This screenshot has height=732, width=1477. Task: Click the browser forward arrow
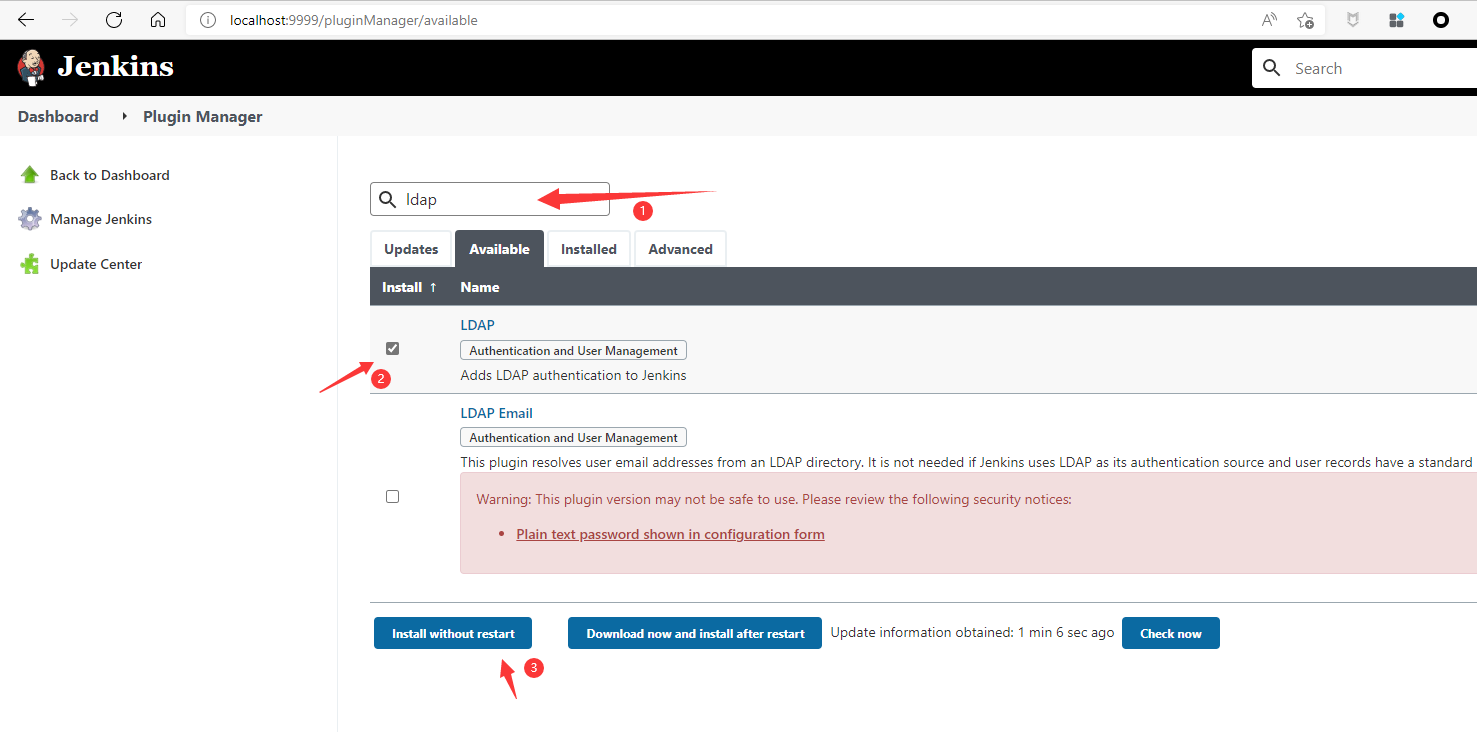point(70,20)
